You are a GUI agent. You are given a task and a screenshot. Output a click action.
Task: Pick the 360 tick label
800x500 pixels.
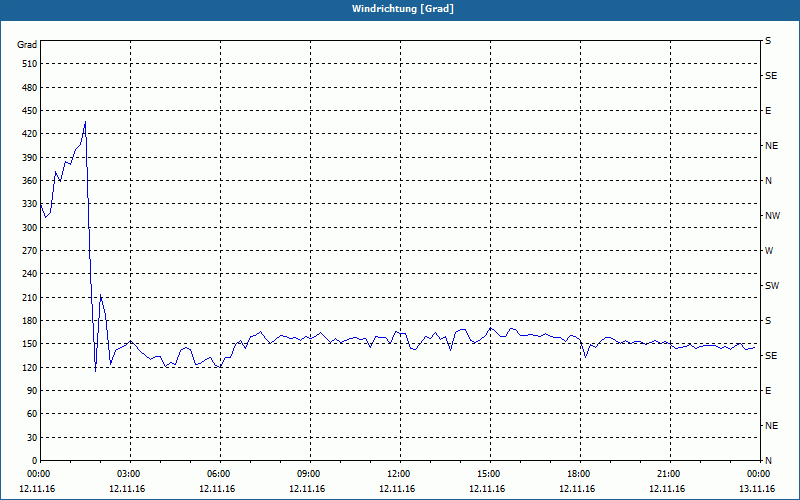tap(30, 181)
